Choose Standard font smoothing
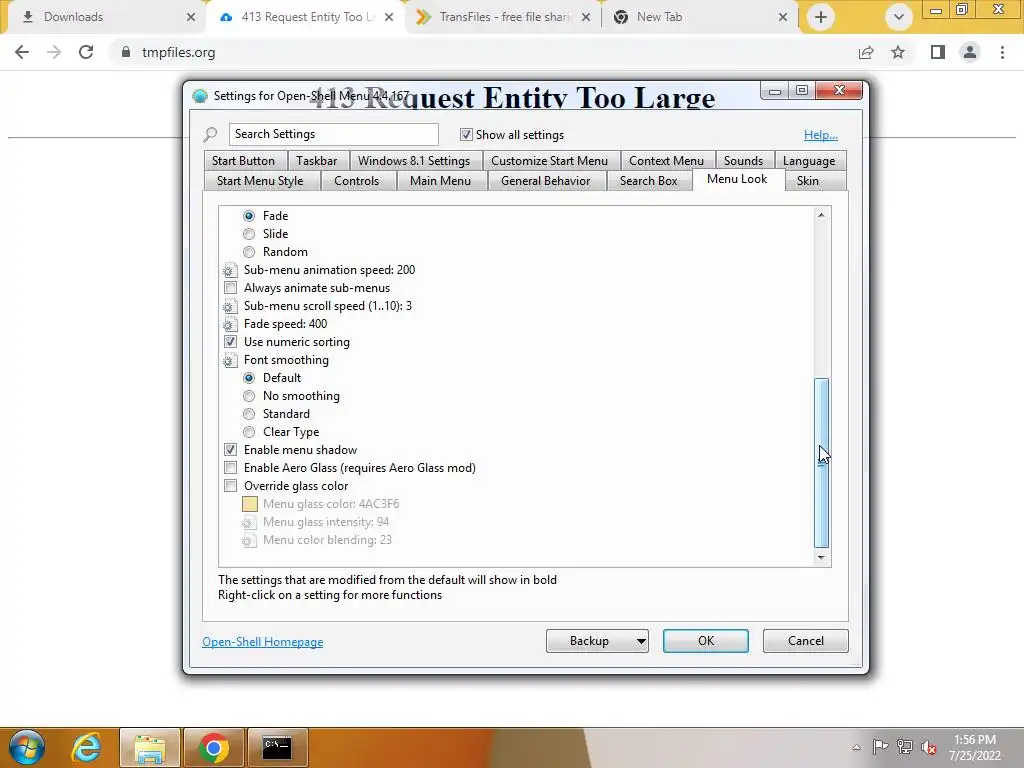 click(249, 414)
